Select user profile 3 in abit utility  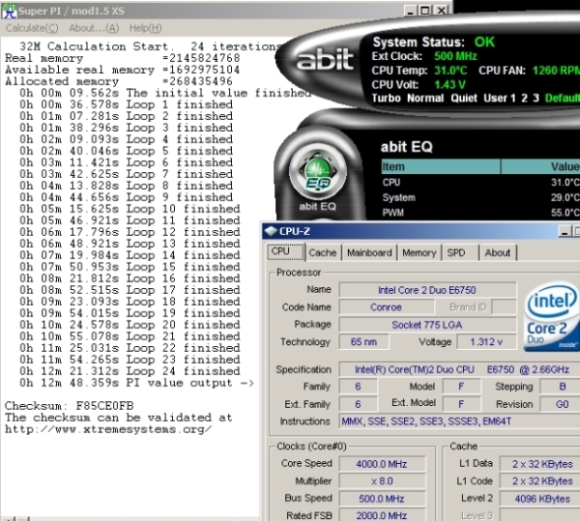(x=536, y=98)
